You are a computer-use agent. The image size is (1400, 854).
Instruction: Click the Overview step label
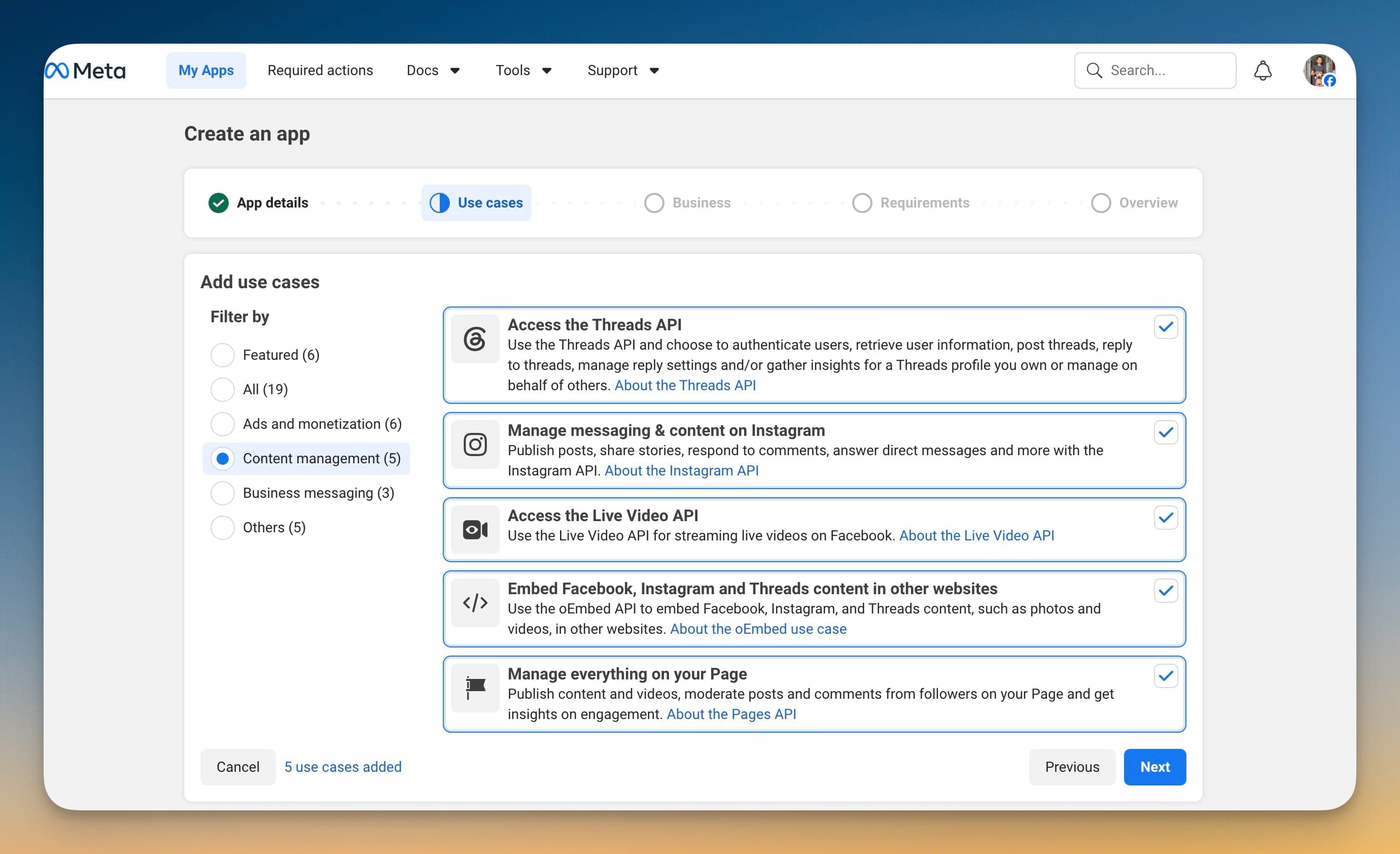pos(1148,203)
